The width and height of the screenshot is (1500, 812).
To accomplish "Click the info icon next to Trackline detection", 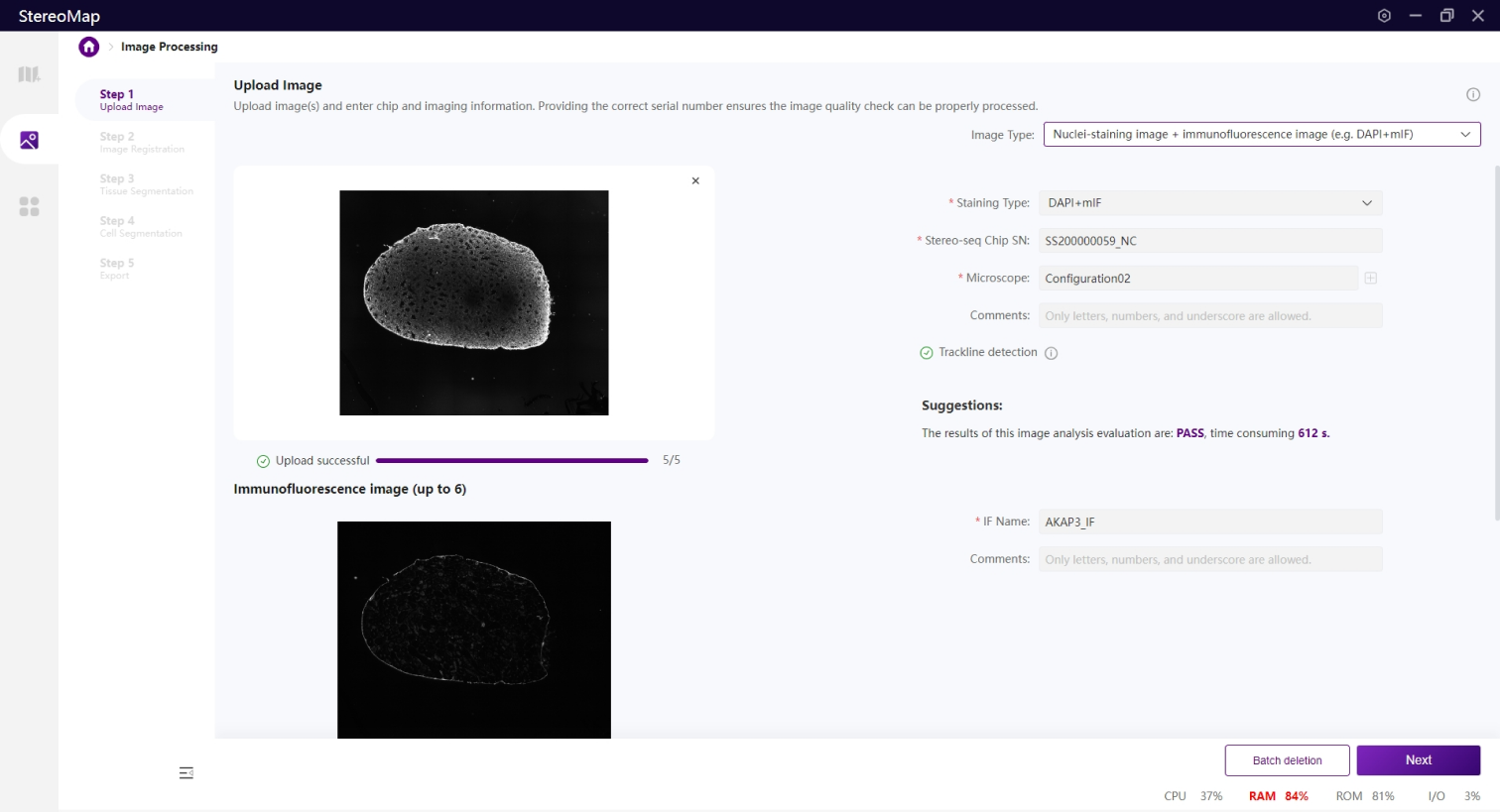I will pos(1051,353).
